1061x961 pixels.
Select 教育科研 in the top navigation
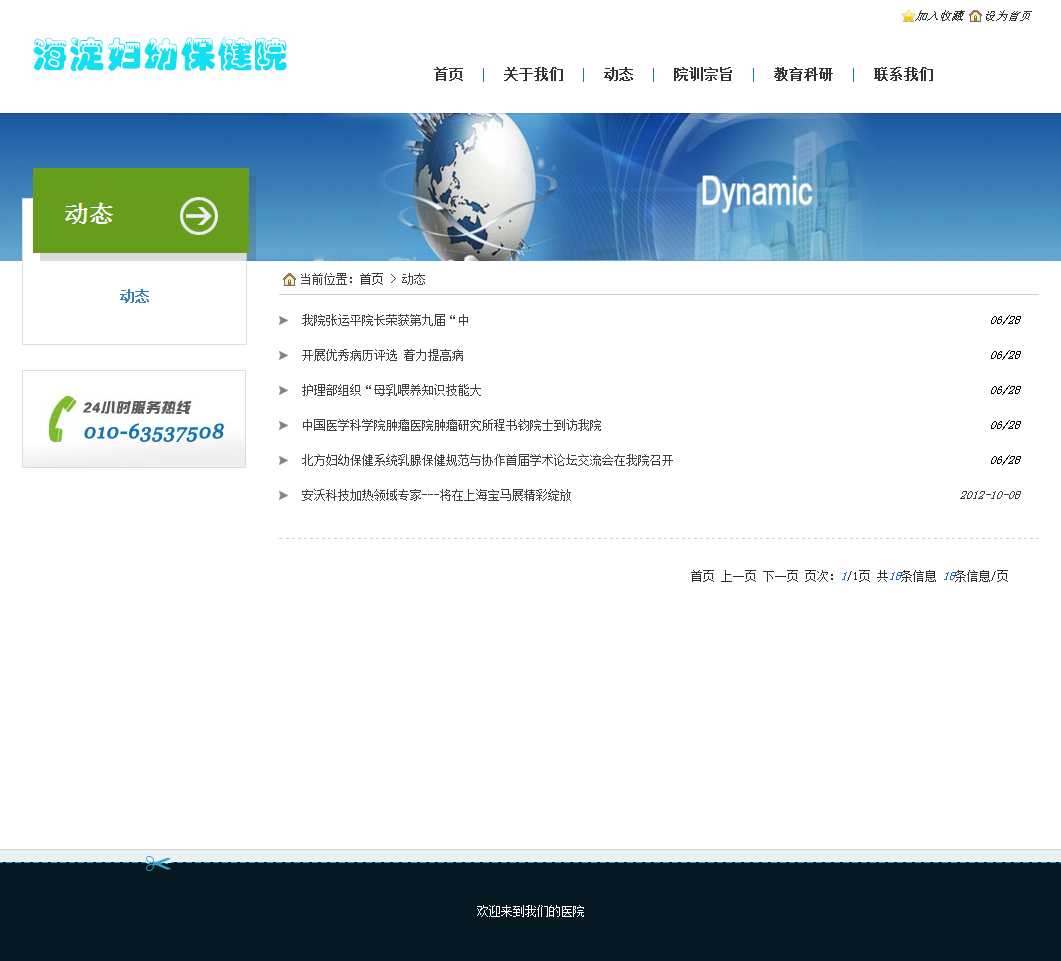click(x=803, y=75)
